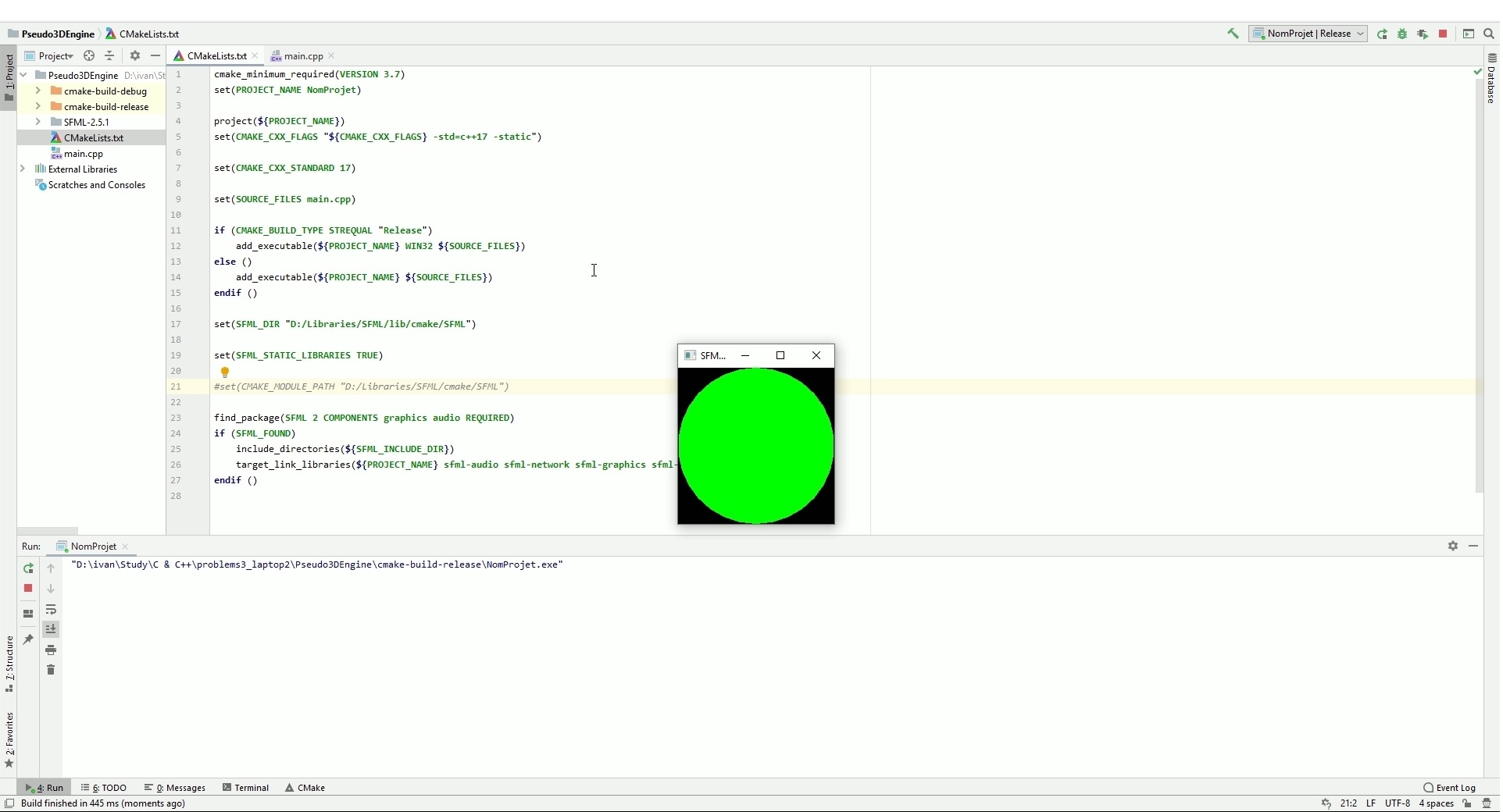1503x812 pixels.
Task: Expand External Libraries node
Action: click(23, 169)
